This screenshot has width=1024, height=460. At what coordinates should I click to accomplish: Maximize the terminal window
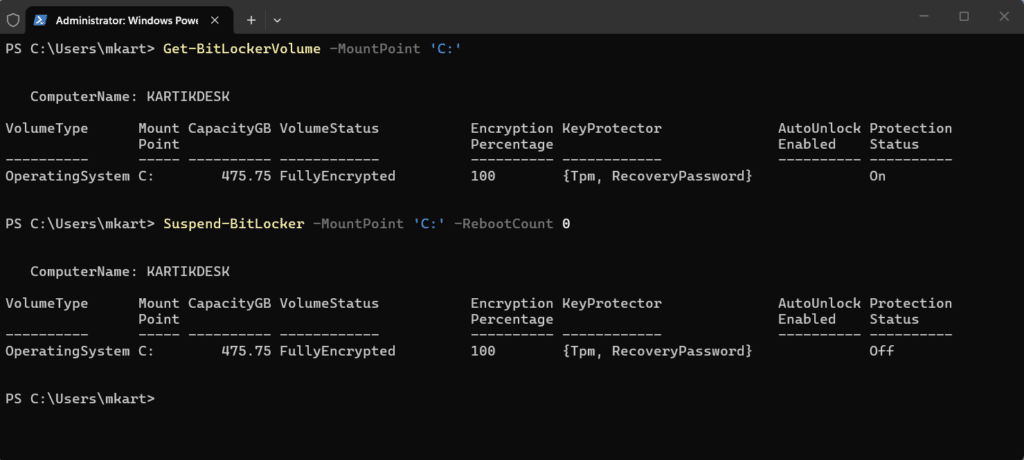tap(964, 17)
